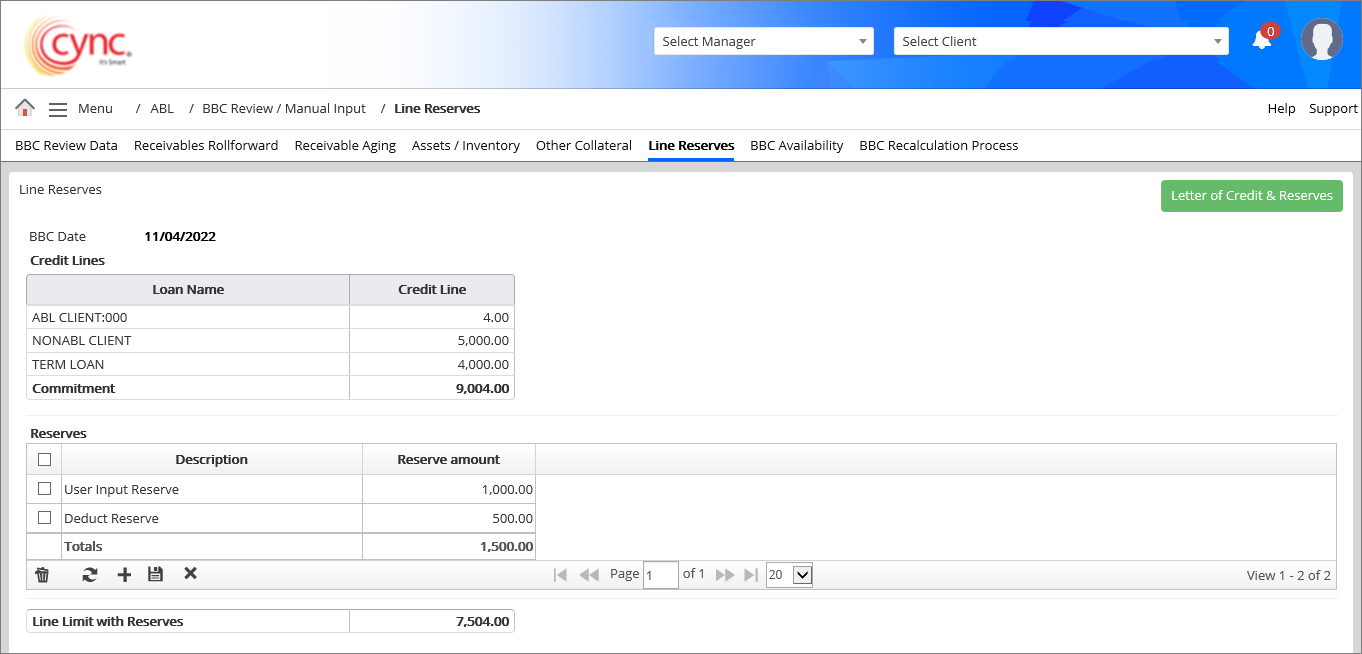Viewport: 1362px width, 654px height.
Task: Cancel editing with the X icon
Action: pyautogui.click(x=190, y=574)
